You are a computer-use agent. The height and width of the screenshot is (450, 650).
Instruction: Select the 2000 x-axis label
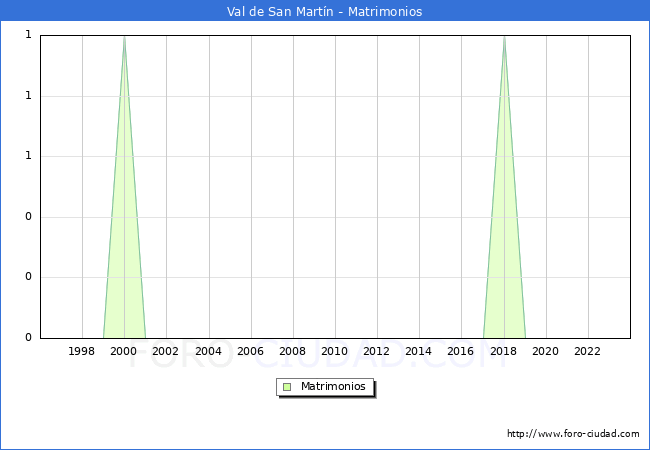124,351
